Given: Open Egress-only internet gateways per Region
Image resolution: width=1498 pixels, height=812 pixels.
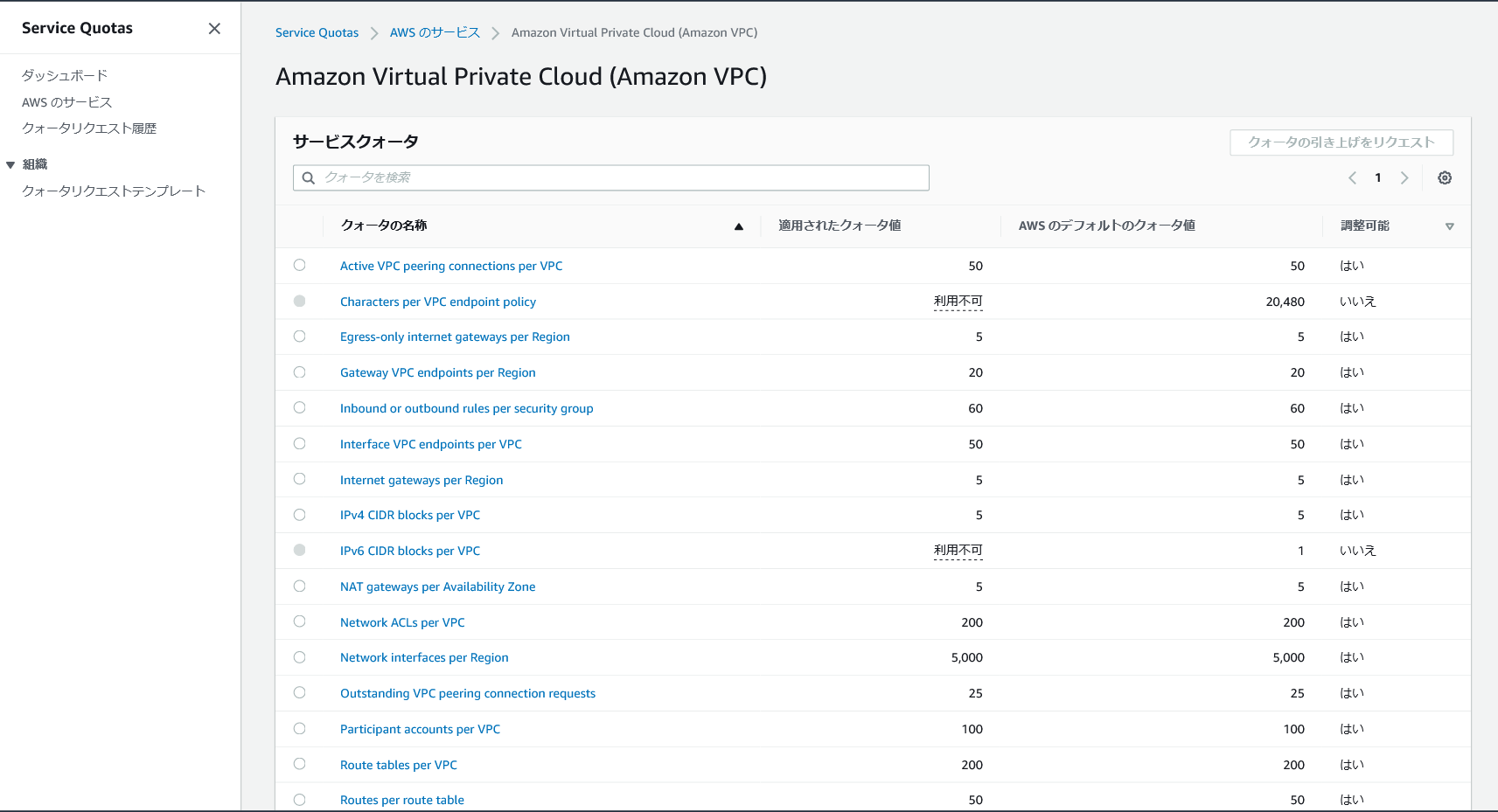Looking at the screenshot, I should click(455, 337).
